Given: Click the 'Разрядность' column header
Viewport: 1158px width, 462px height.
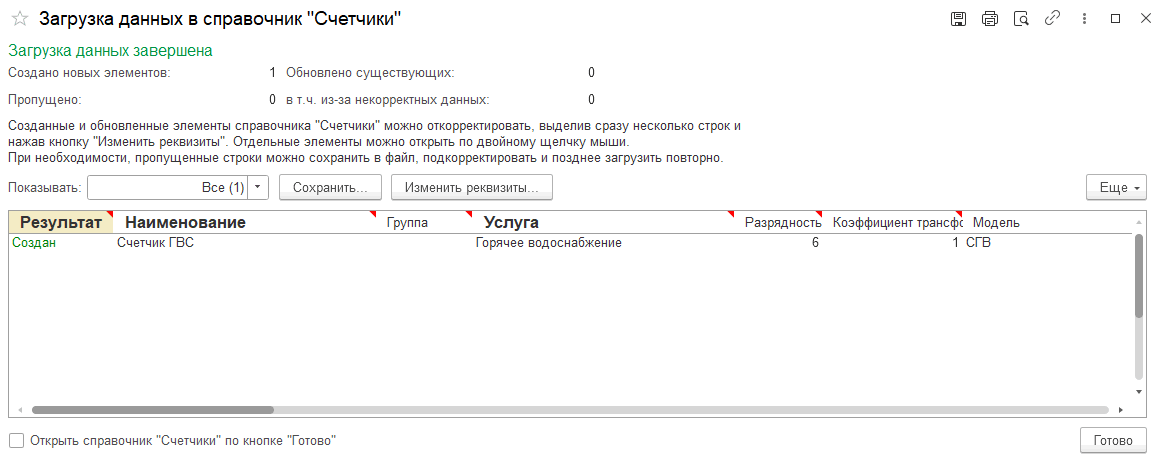Looking at the screenshot, I should click(780, 222).
